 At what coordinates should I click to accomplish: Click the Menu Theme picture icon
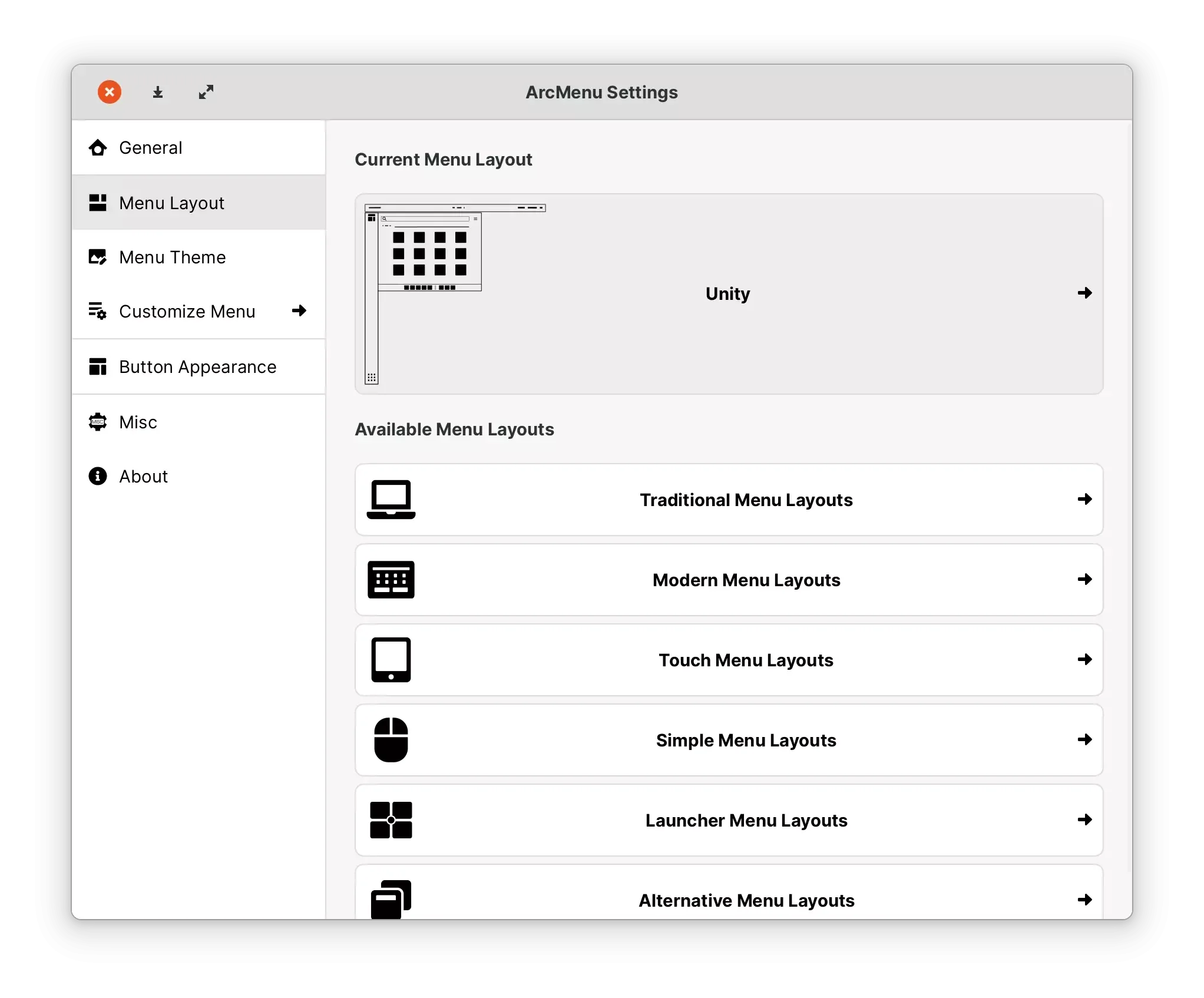click(98, 257)
